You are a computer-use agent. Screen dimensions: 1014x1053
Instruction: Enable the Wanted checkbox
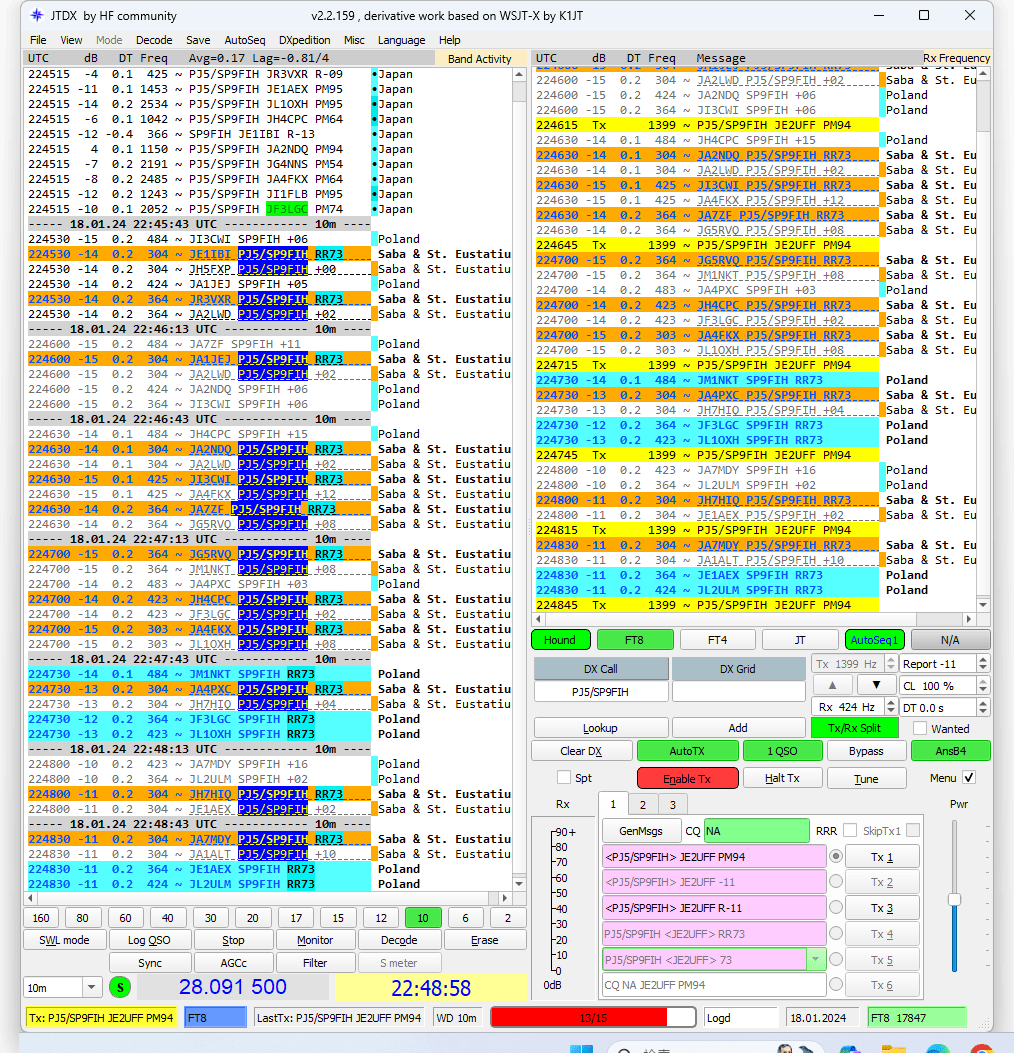[920, 728]
